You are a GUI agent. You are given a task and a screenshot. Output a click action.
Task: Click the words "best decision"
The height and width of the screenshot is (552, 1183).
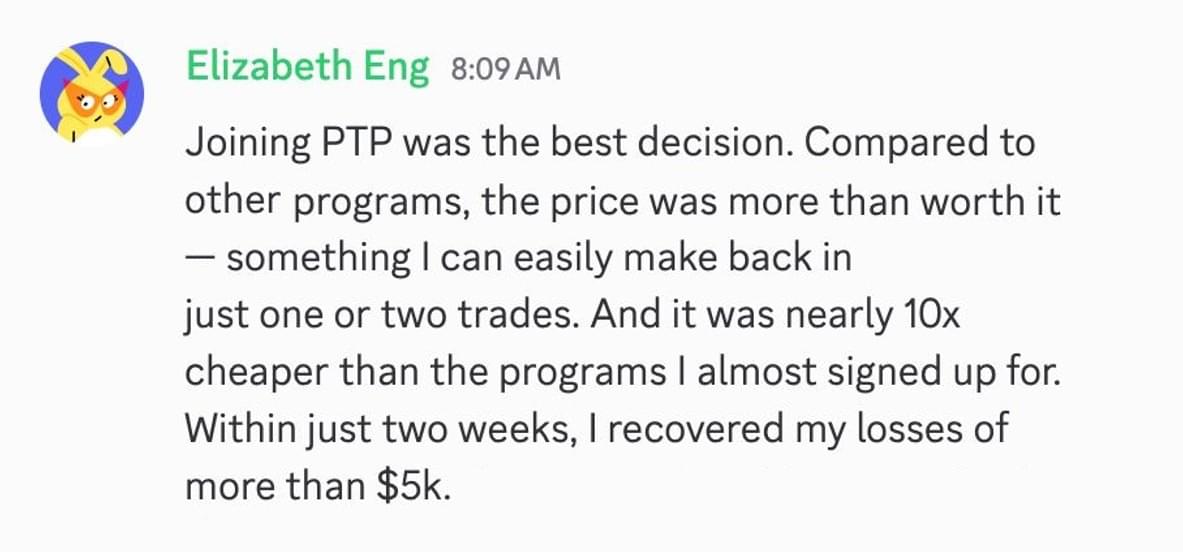click(670, 143)
